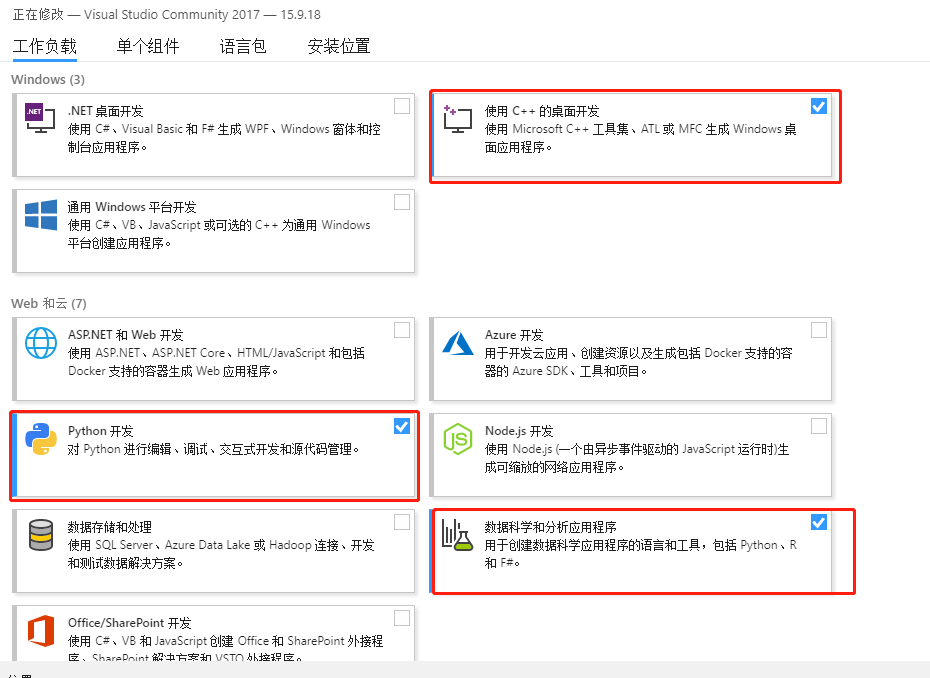Switch to the 语言包 tab

(243, 46)
